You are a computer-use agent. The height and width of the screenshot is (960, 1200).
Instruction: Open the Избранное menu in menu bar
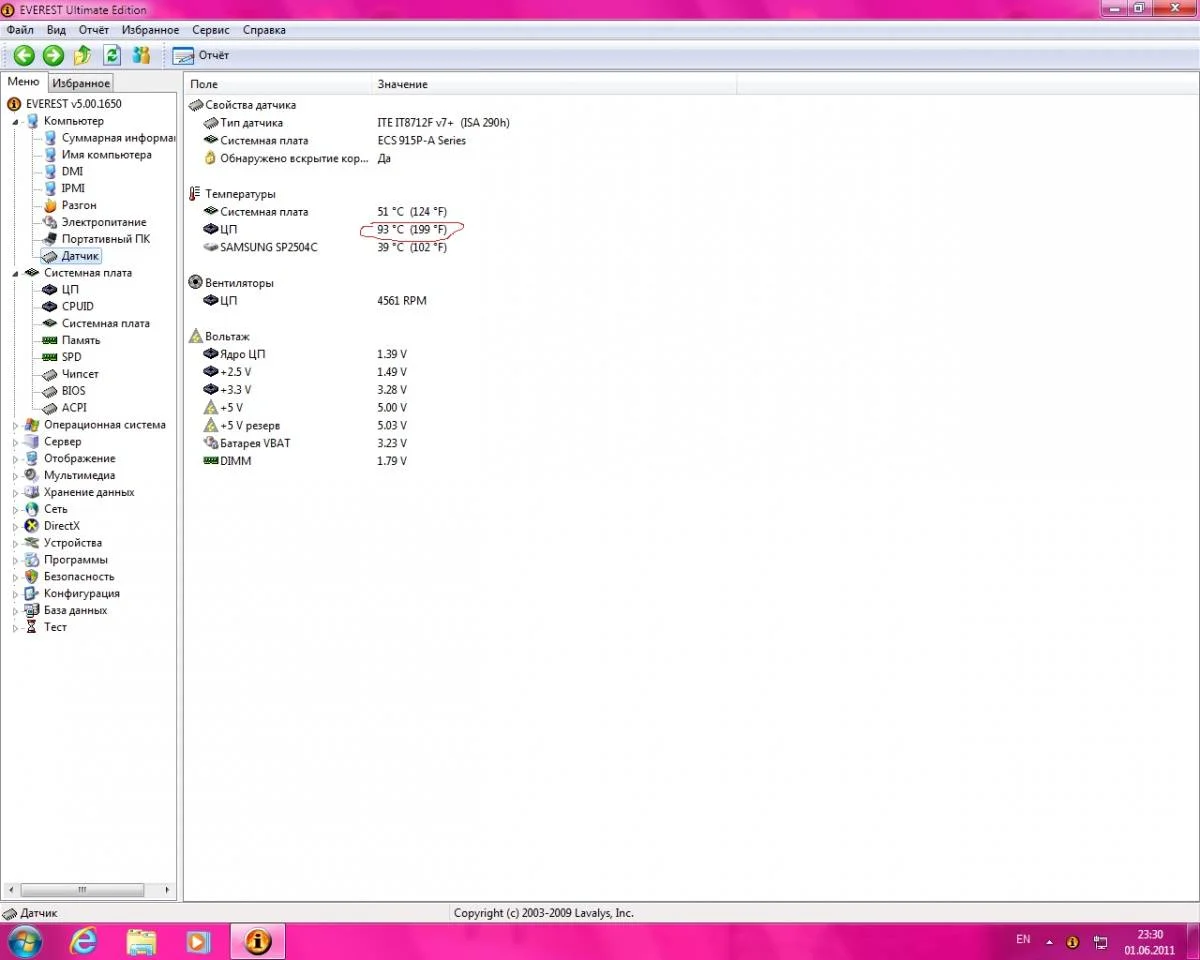150,30
